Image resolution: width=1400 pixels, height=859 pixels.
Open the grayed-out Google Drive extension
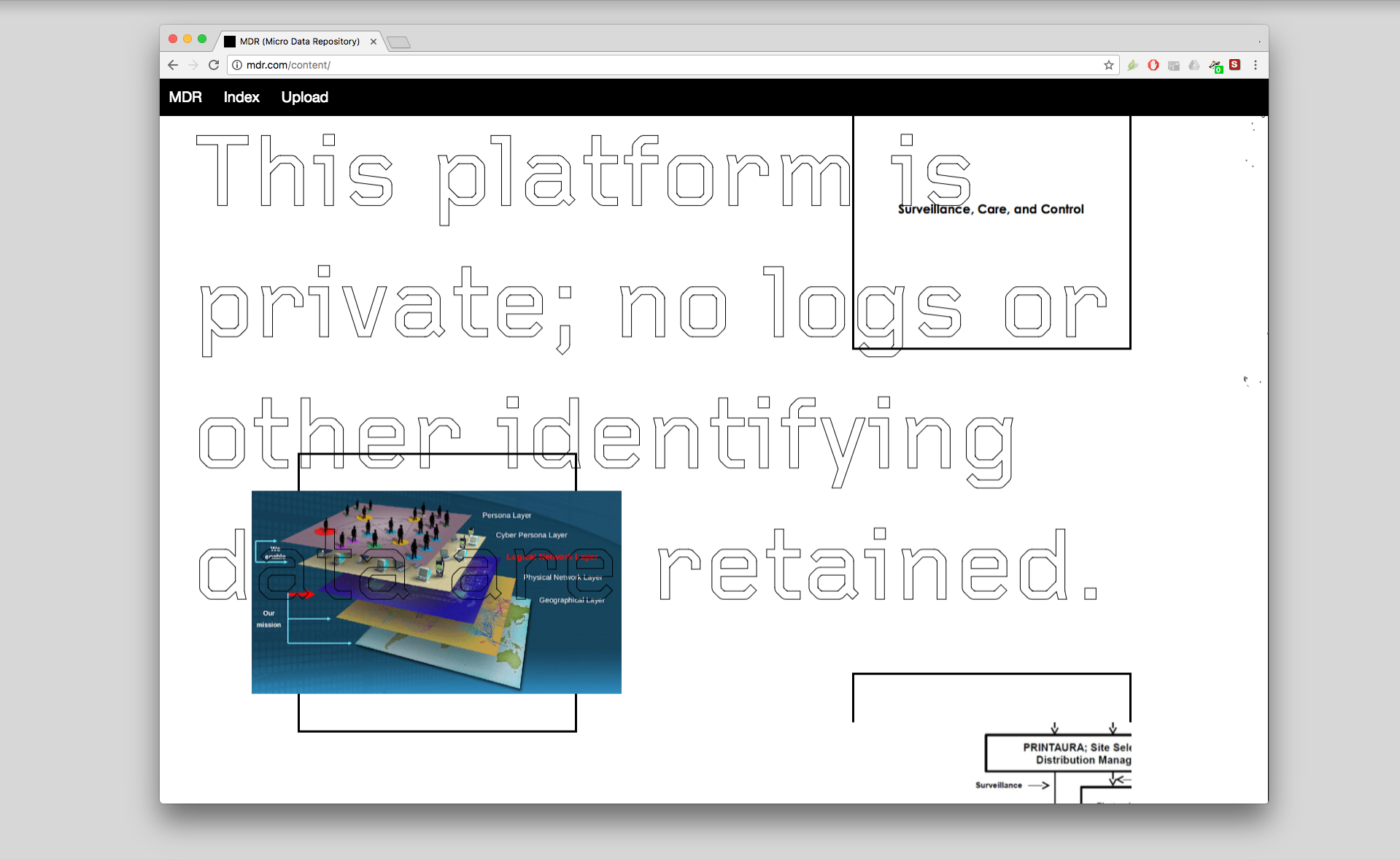pos(1194,65)
